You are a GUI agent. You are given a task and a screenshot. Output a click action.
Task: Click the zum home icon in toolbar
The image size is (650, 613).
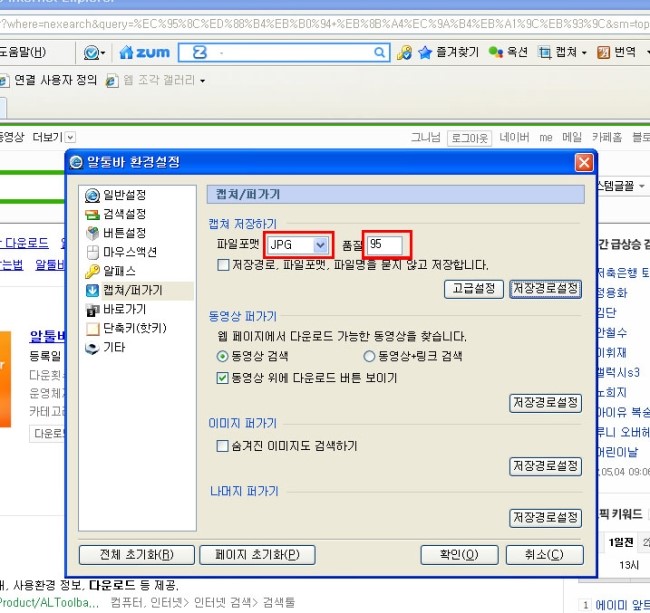coord(126,52)
